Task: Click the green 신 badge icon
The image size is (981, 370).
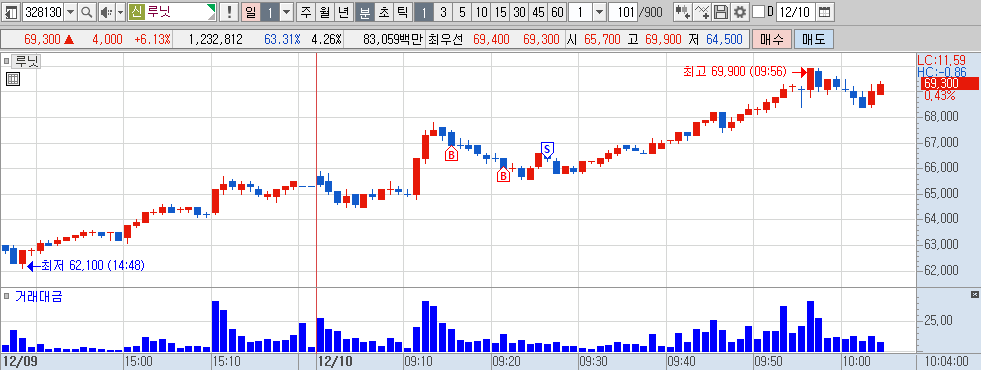Action: 137,11
